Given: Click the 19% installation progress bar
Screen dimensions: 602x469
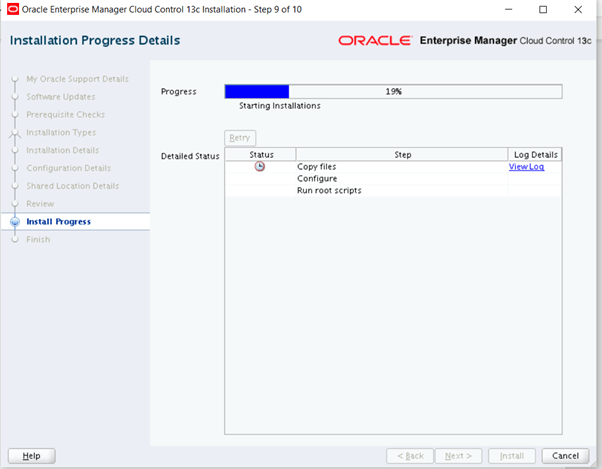Looking at the screenshot, I should pos(393,91).
